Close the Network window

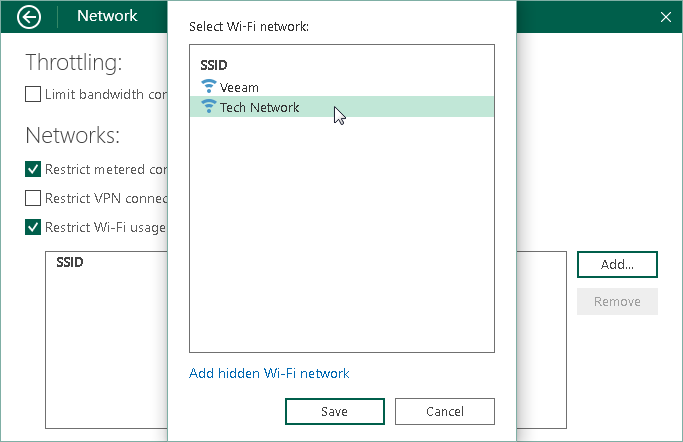click(666, 17)
